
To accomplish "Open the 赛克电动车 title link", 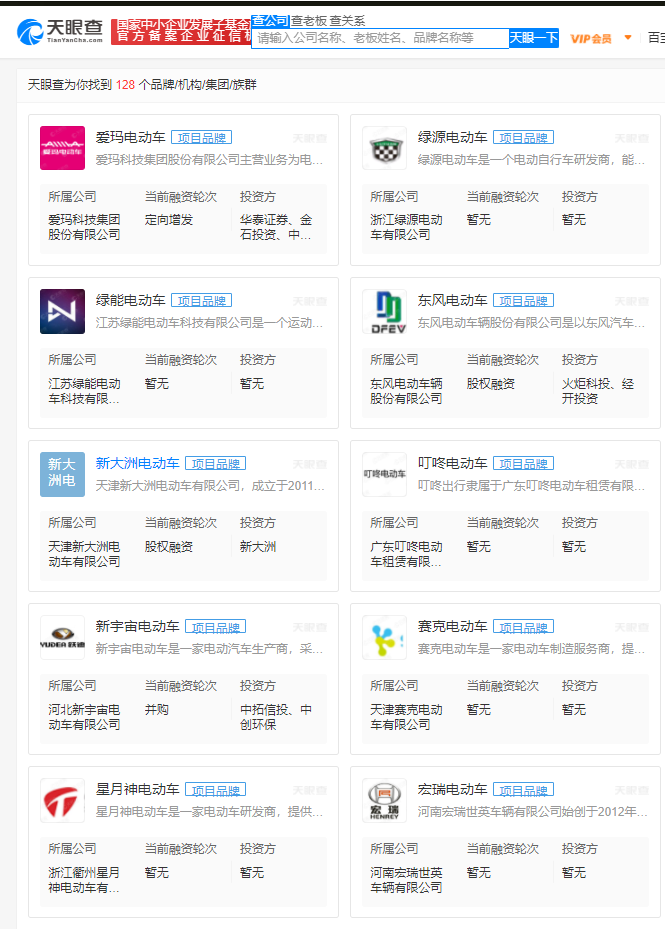I will coord(452,626).
